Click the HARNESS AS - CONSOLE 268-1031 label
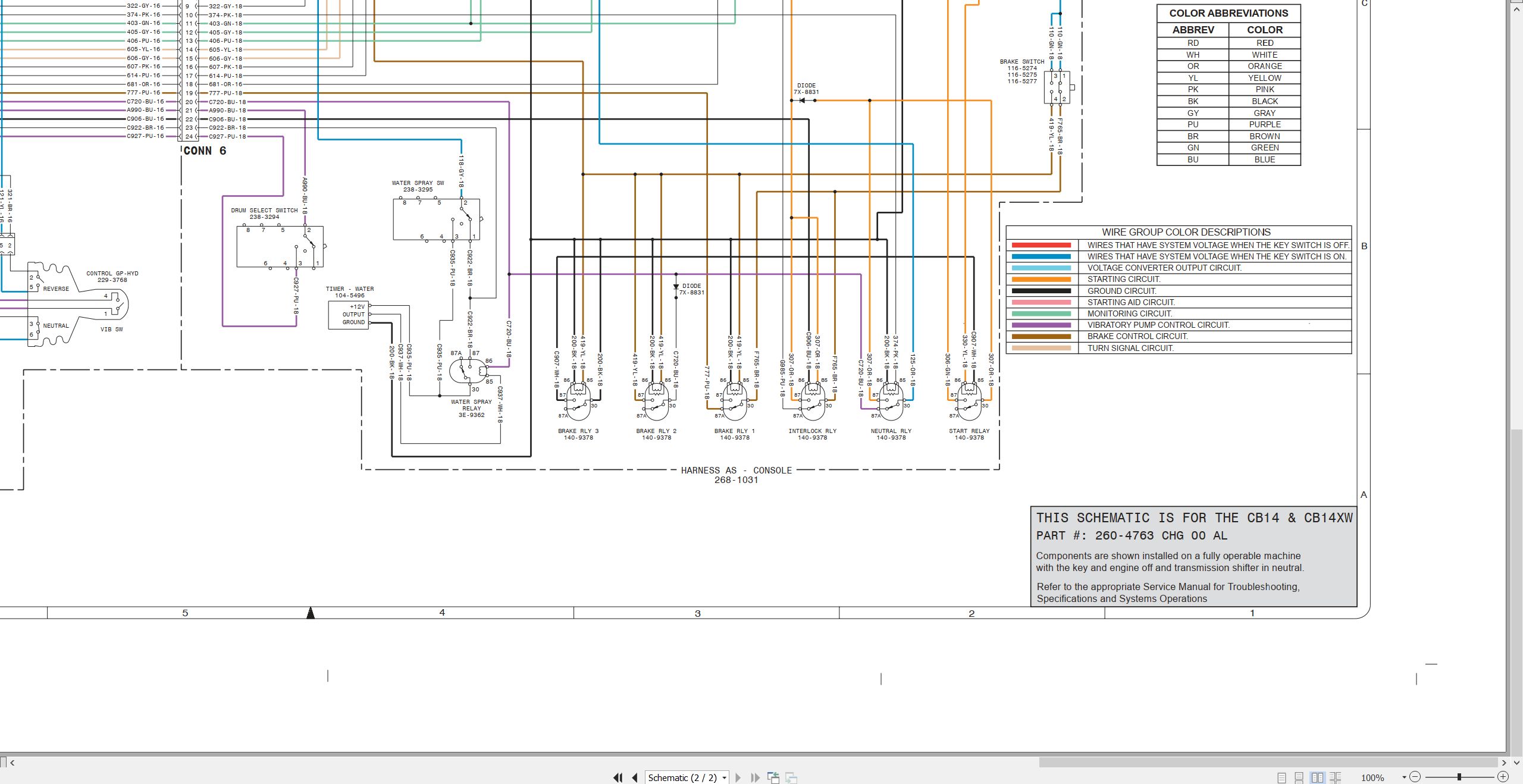The height and width of the screenshot is (784, 1523). click(737, 475)
